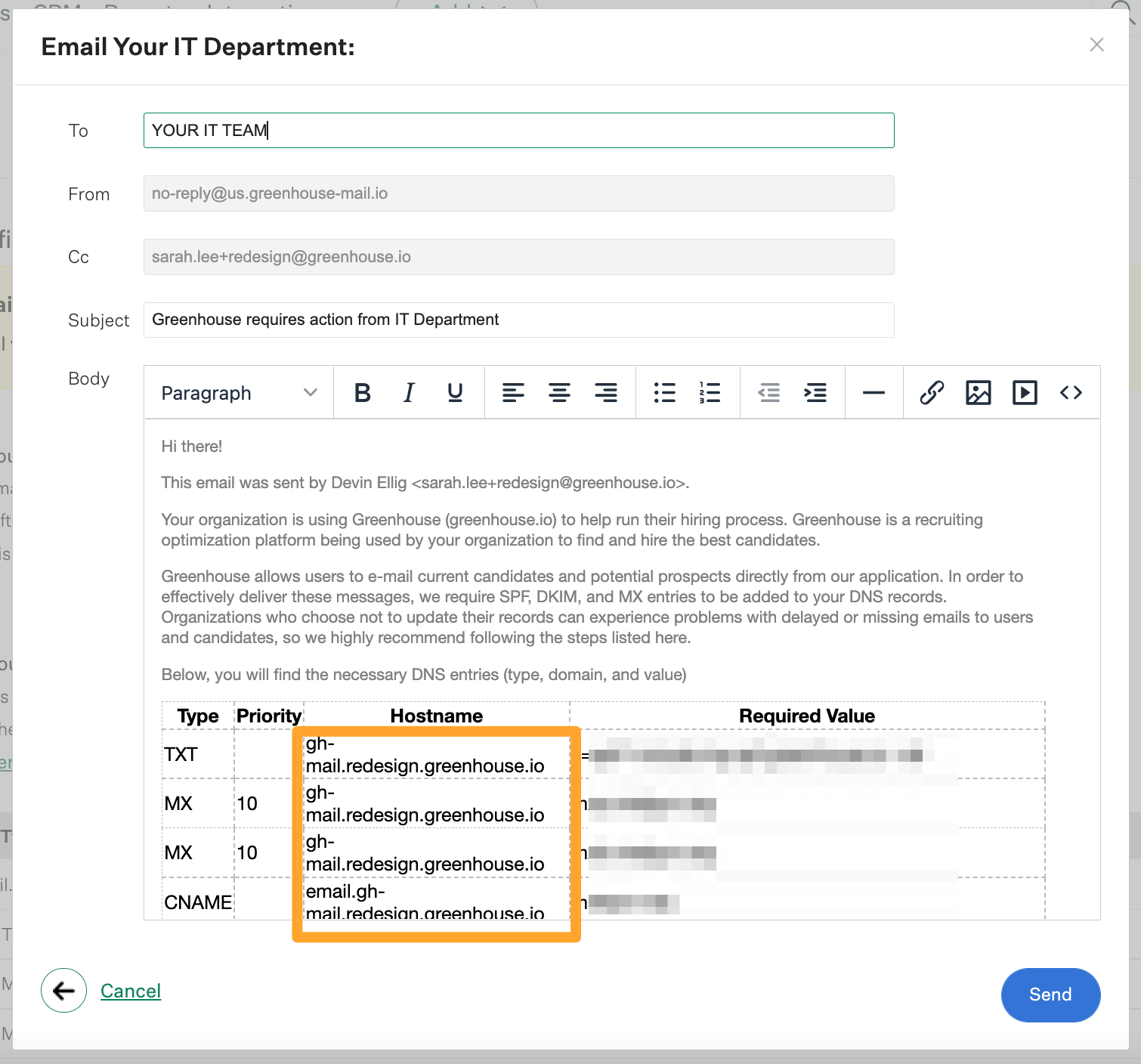The height and width of the screenshot is (1064, 1141).
Task: Click the Cancel link
Action: [x=131, y=991]
